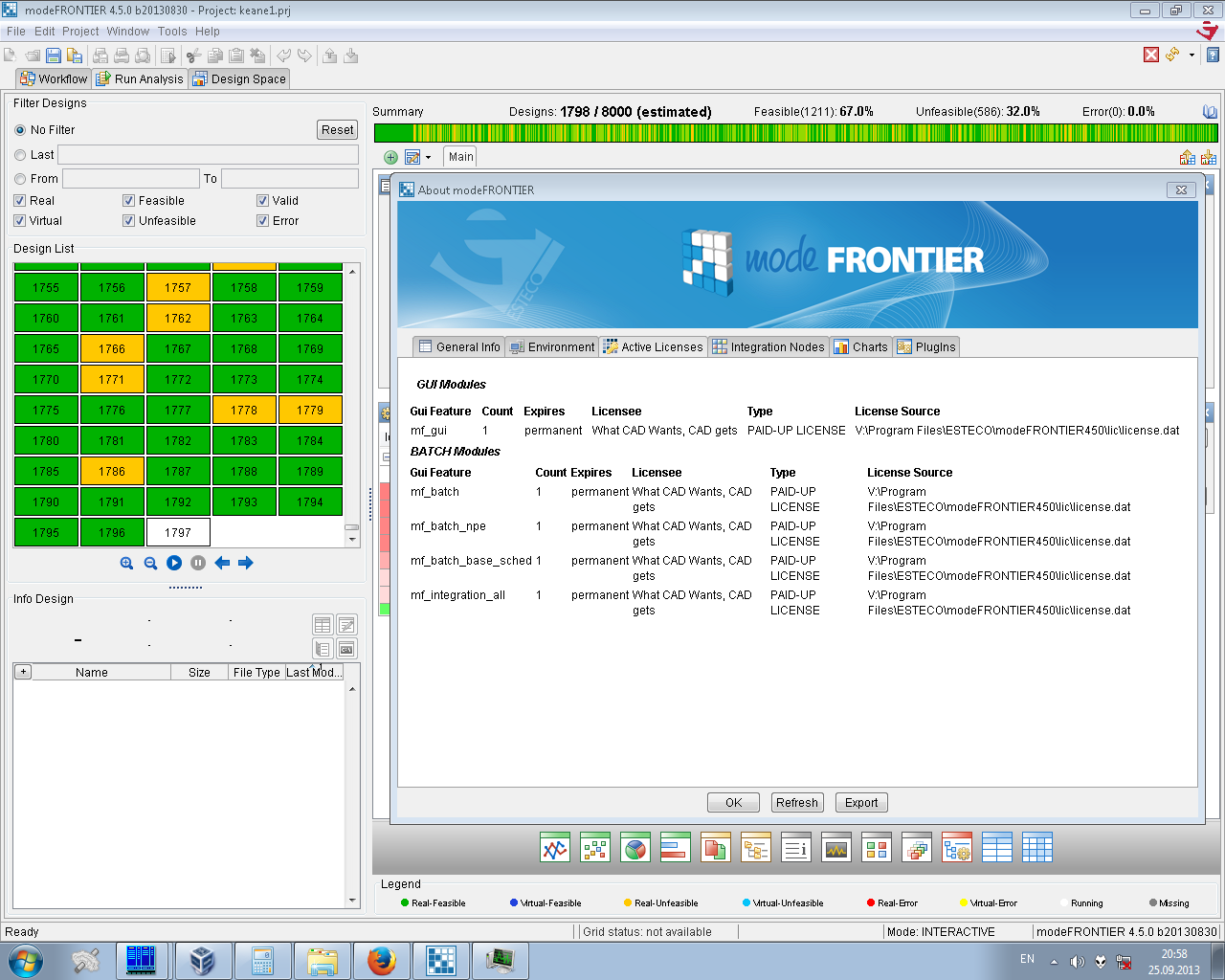Open the PlugIns tab
This screenshot has width=1225, height=980.
(x=925, y=346)
